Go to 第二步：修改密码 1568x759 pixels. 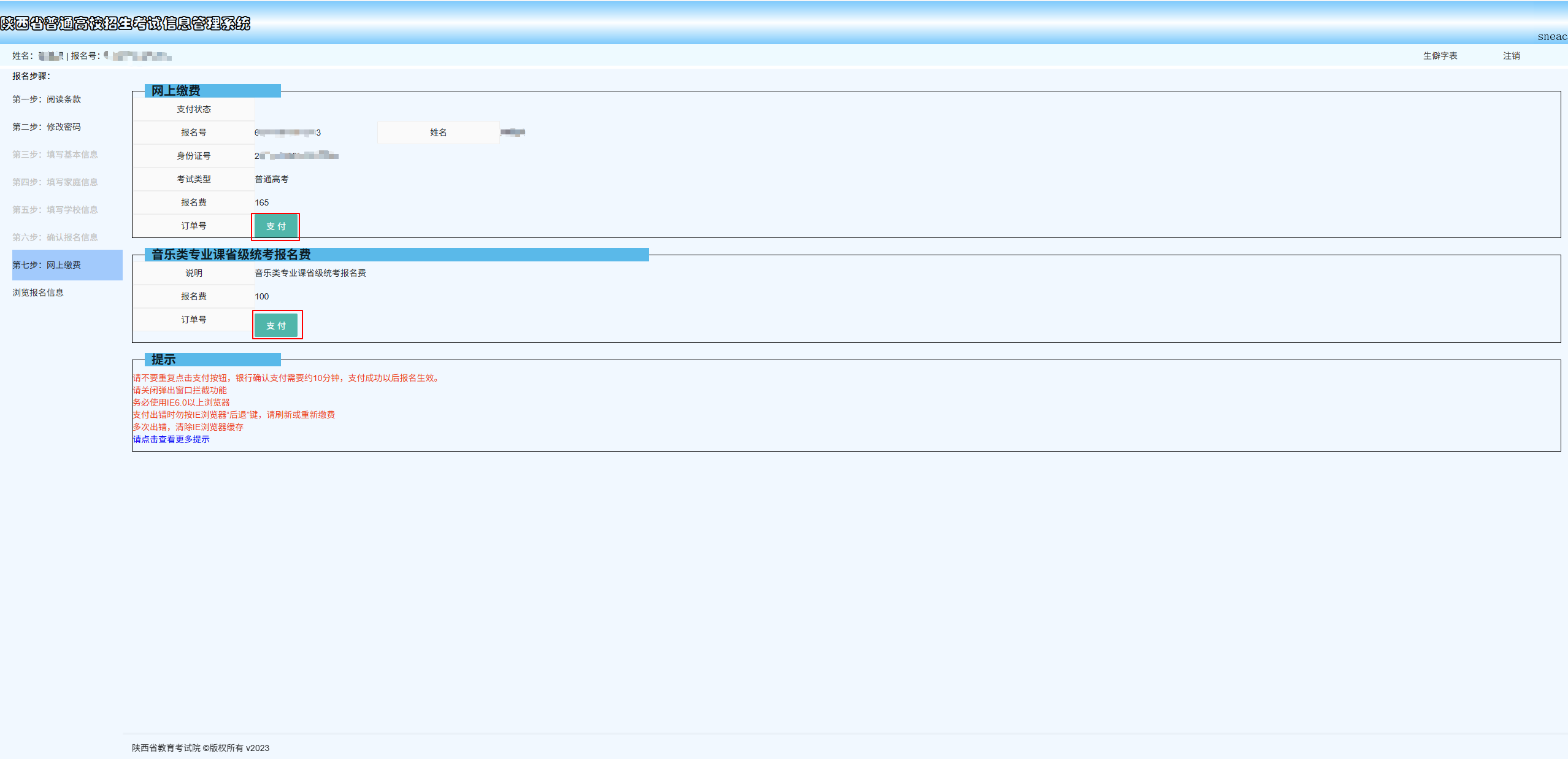pyautogui.click(x=47, y=127)
